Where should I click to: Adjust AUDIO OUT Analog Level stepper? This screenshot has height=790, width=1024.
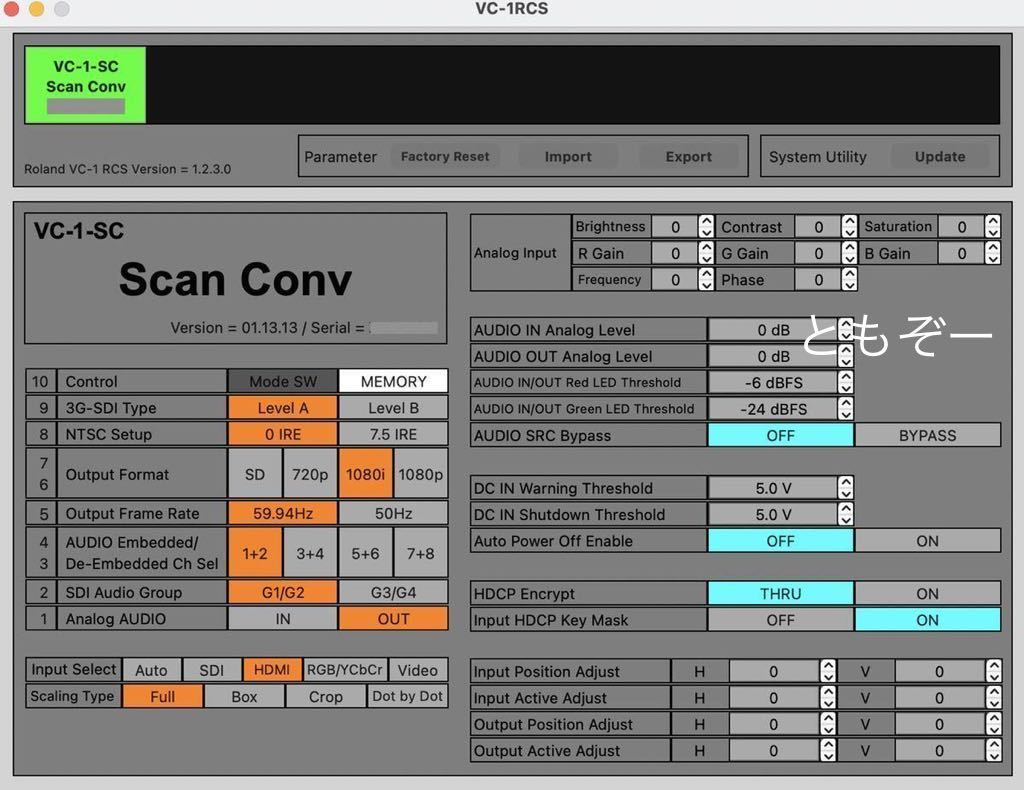pyautogui.click(x=846, y=356)
